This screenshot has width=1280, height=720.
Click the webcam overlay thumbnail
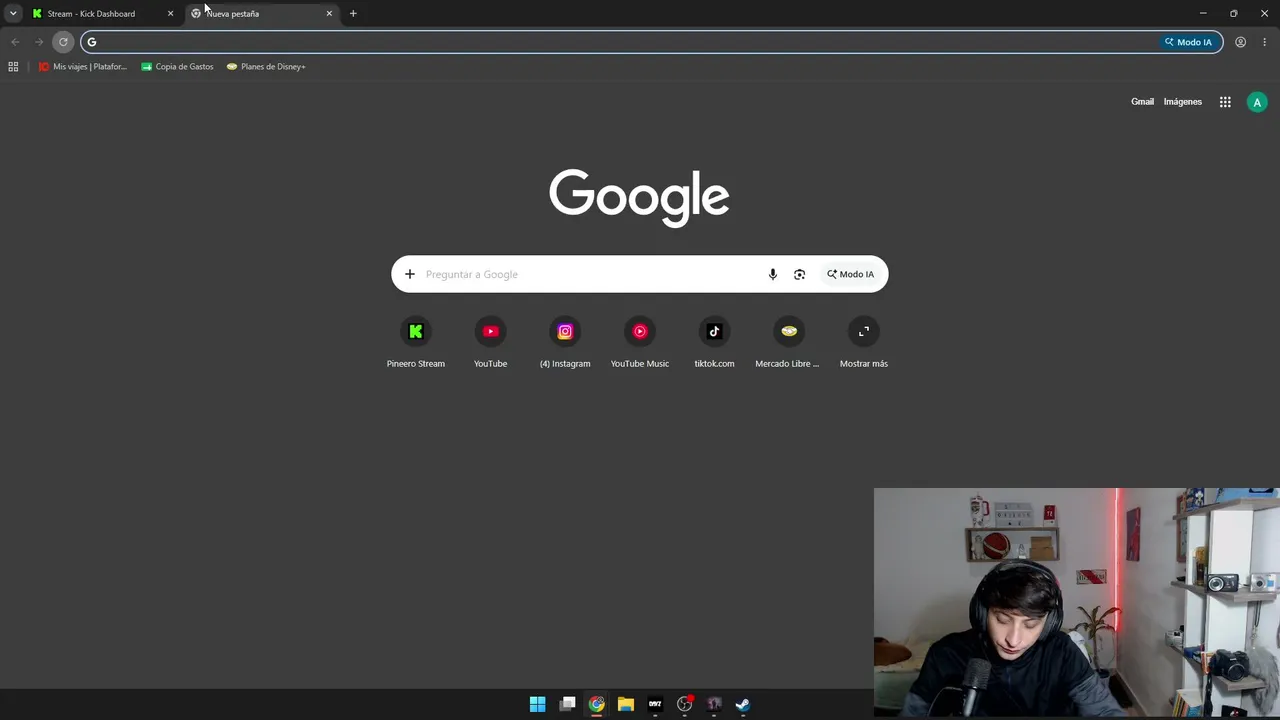click(x=1077, y=603)
